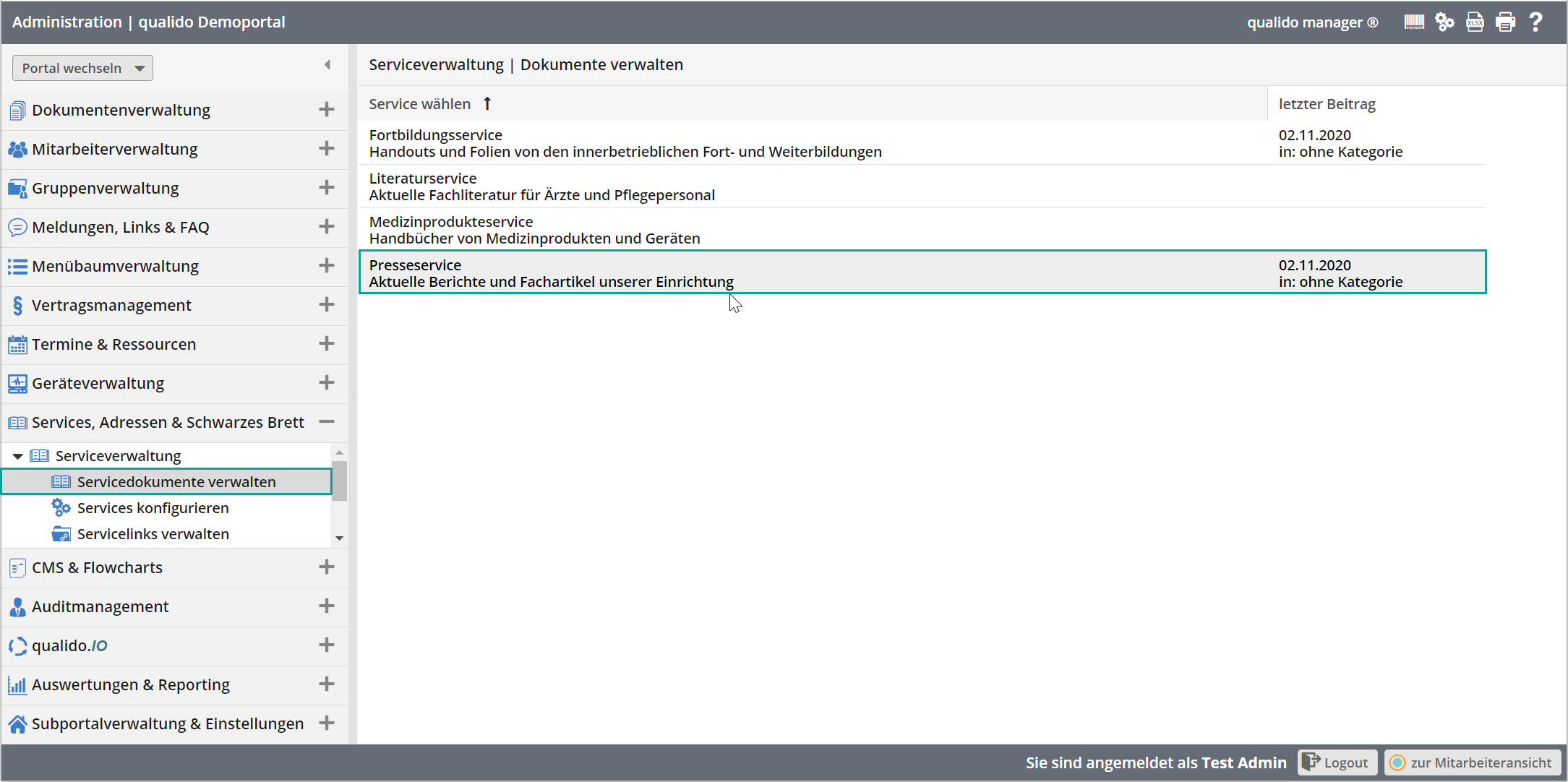Image resolution: width=1568 pixels, height=782 pixels.
Task: Expand Gruppenverwaltung with its plus sign
Action: pos(327,188)
